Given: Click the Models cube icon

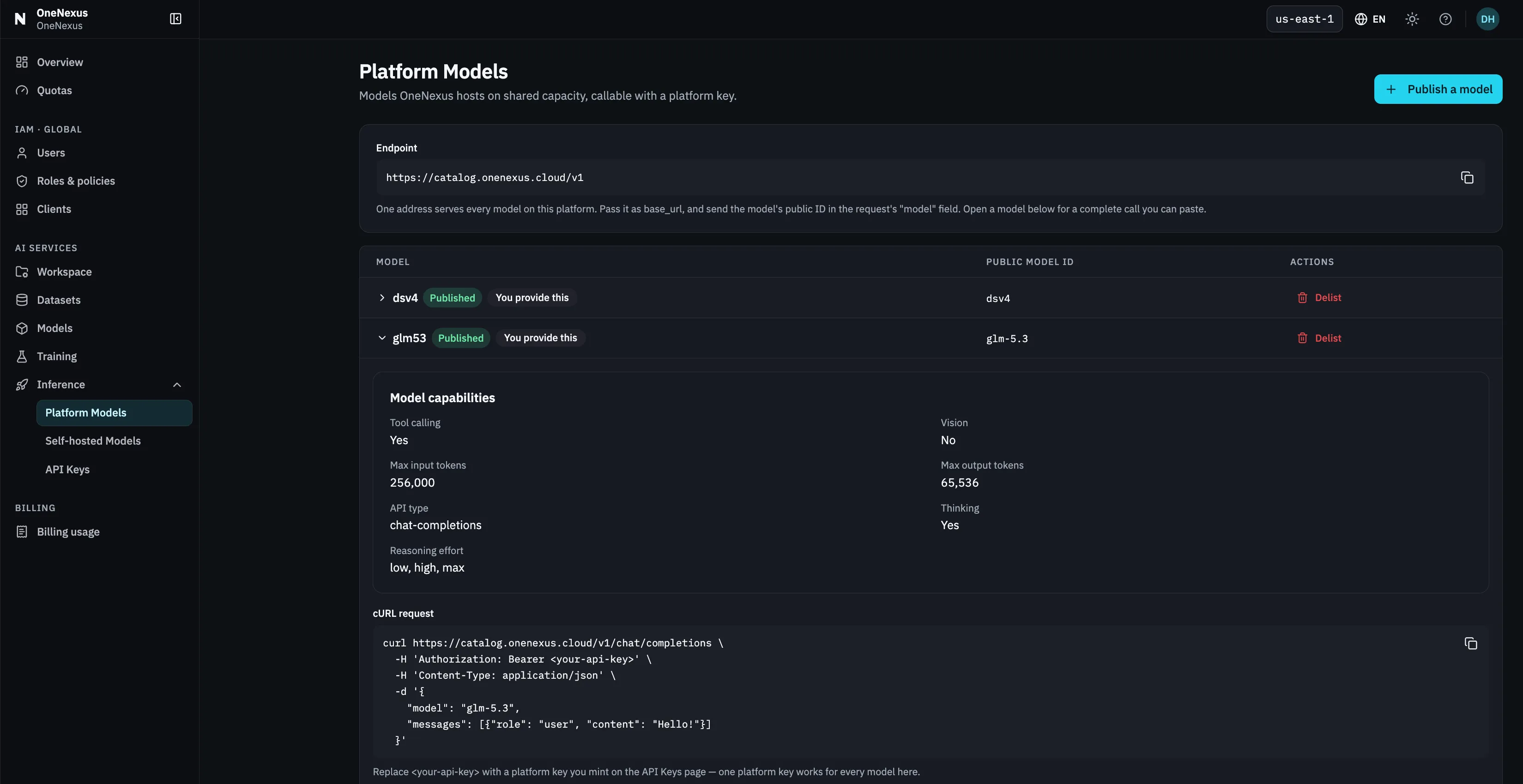Looking at the screenshot, I should tap(22, 328).
